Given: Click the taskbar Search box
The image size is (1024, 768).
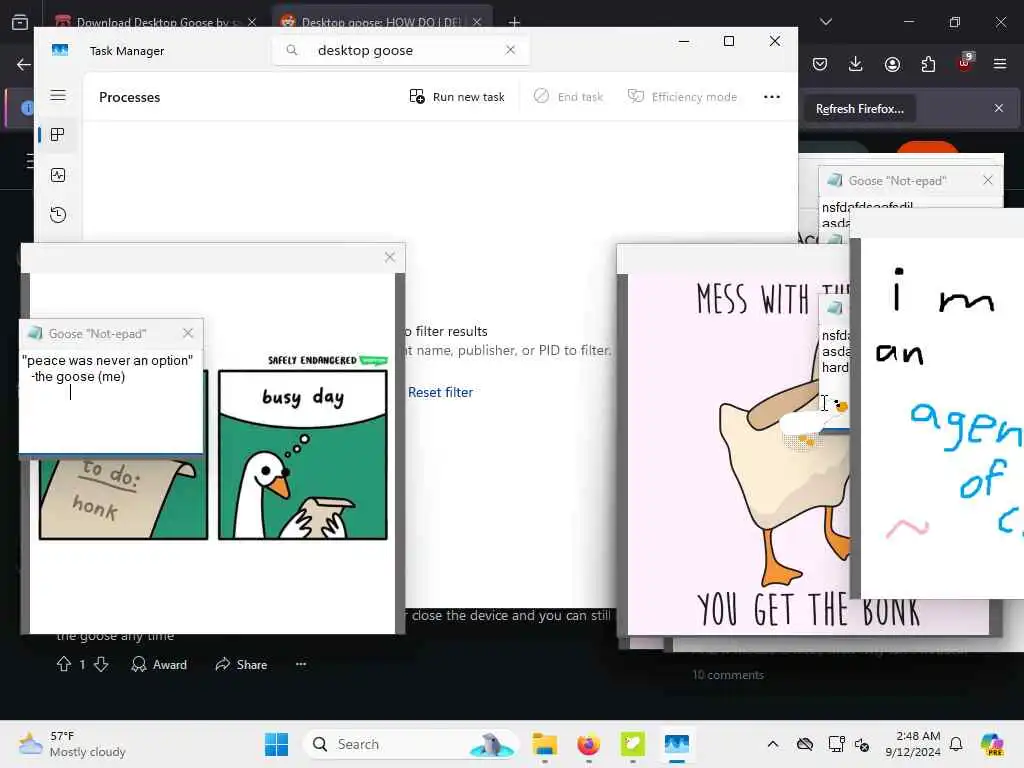Looking at the screenshot, I should pos(410,744).
